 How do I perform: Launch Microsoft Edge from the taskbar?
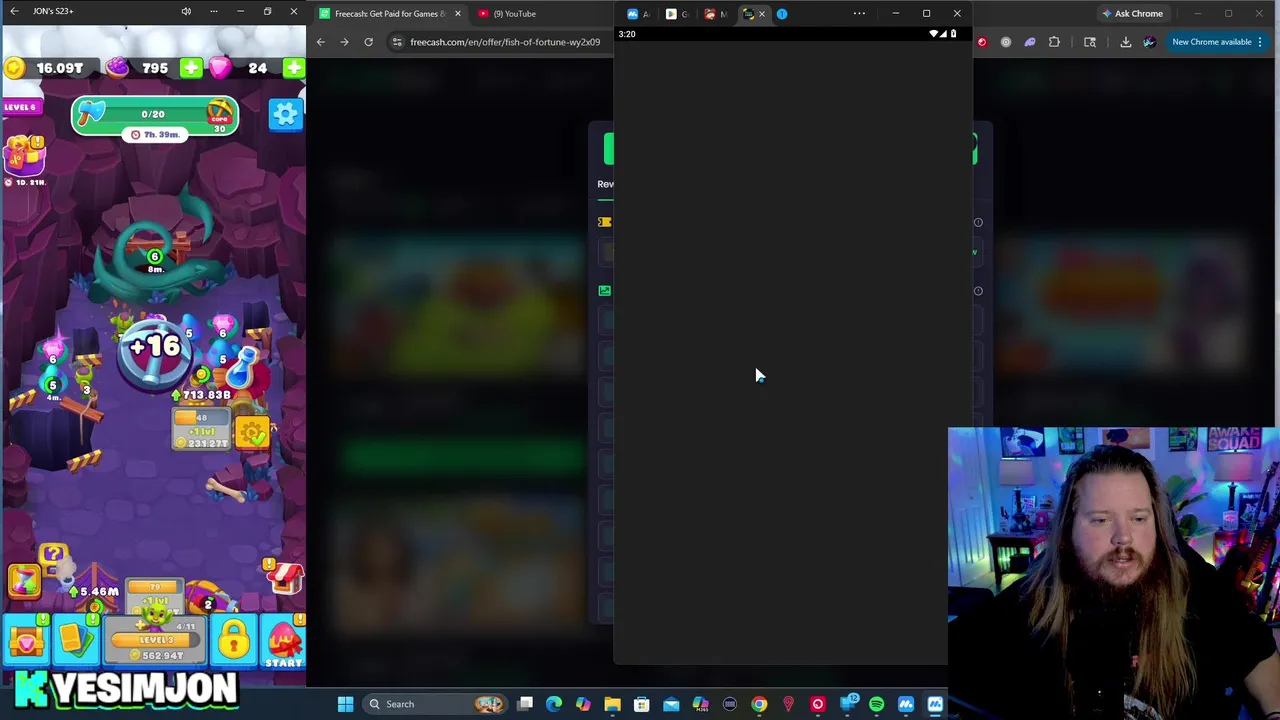(554, 704)
